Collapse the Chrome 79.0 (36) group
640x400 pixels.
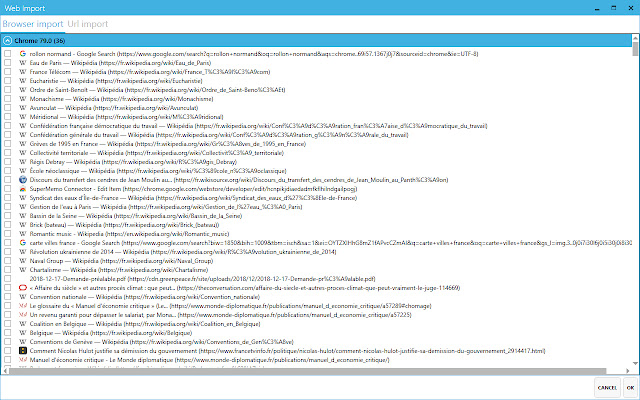[7, 40]
